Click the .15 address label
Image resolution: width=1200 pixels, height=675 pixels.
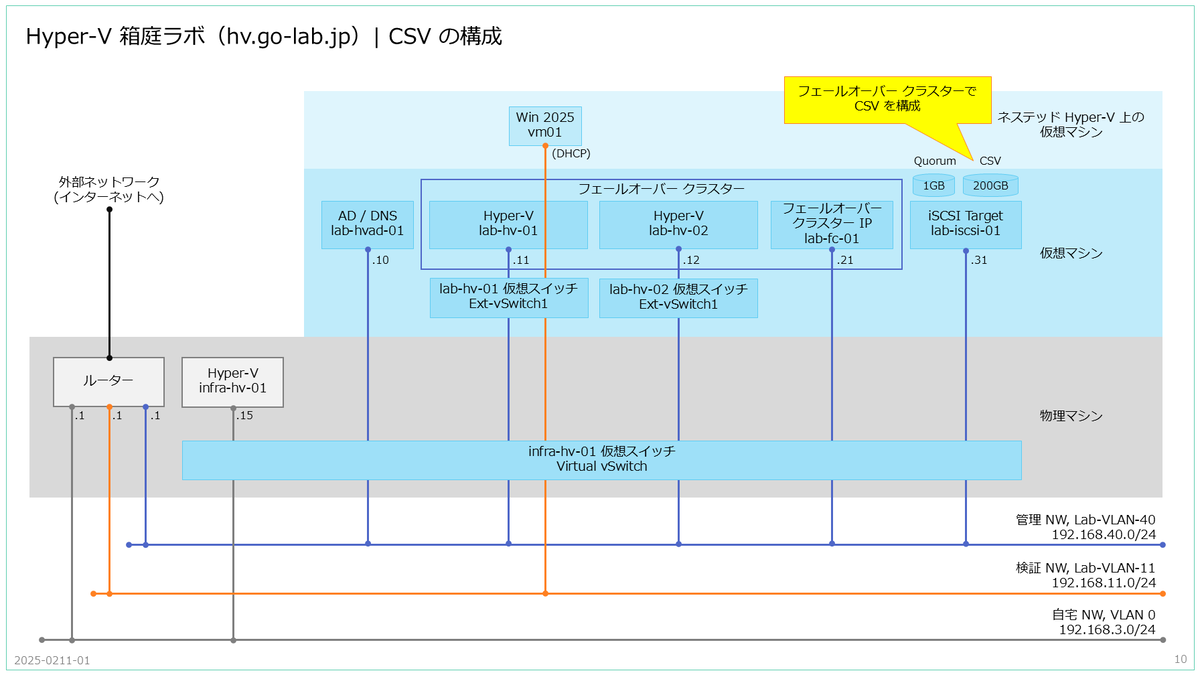pyautogui.click(x=245, y=415)
